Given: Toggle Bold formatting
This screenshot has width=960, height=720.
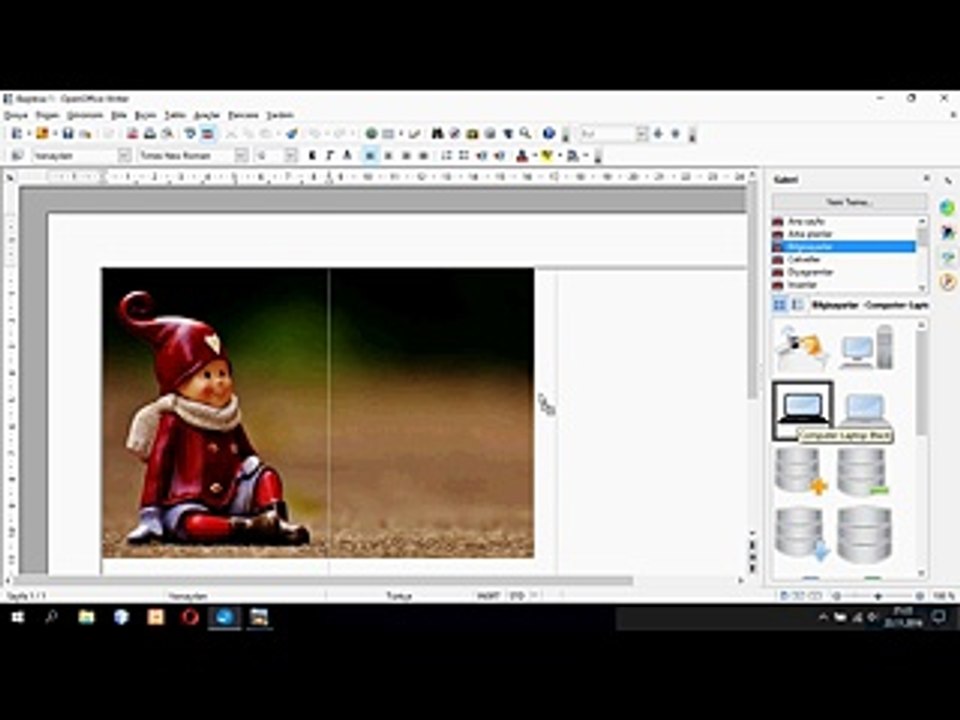Looking at the screenshot, I should tap(312, 156).
